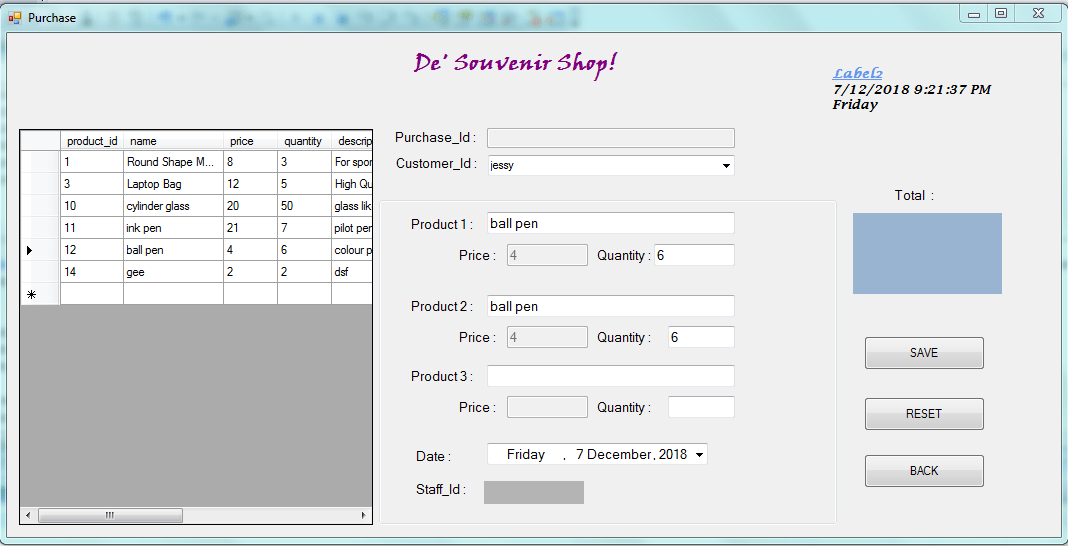Click row header of the ball pen row
Viewport: 1068px width, 546px height.
tap(40, 250)
